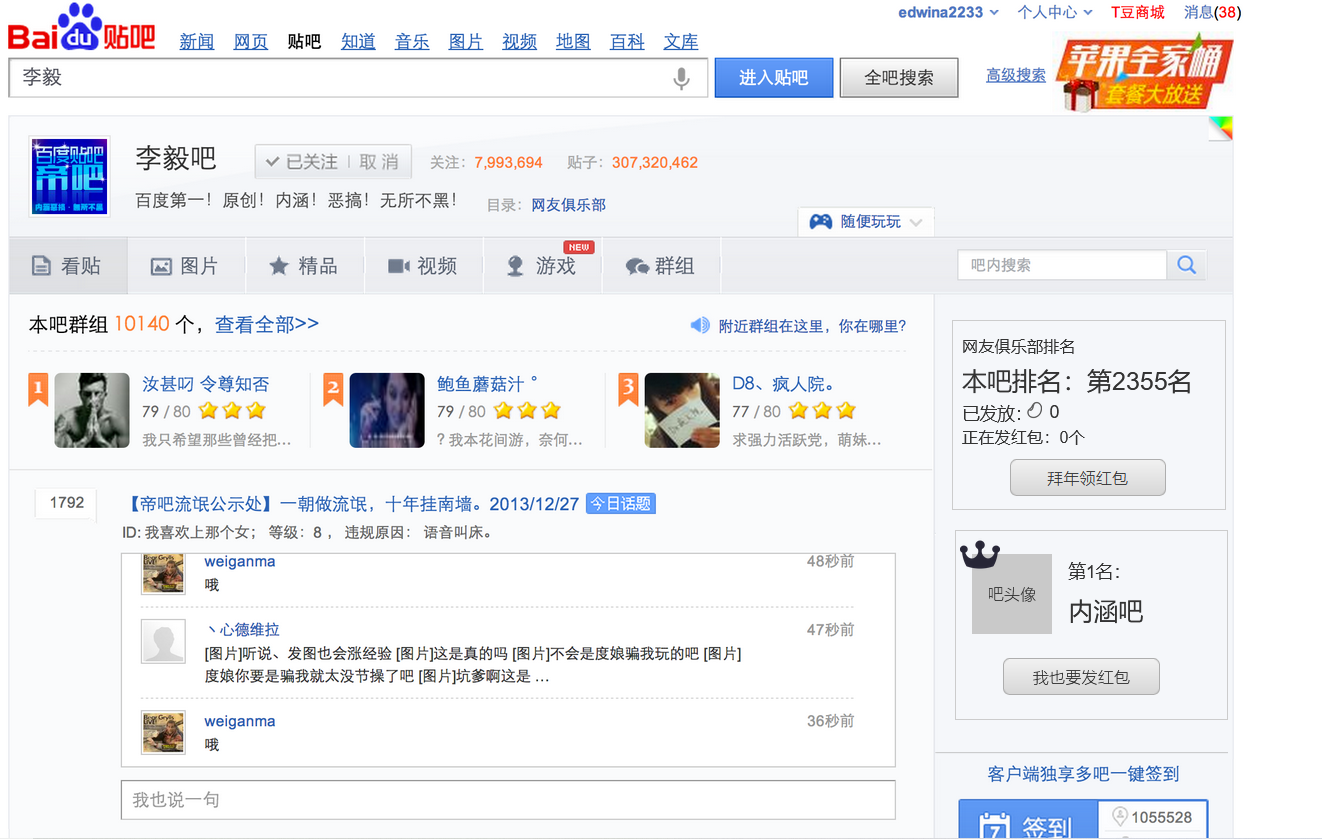
Task: Click the calendar icon on 签到 button
Action: pos(994,826)
